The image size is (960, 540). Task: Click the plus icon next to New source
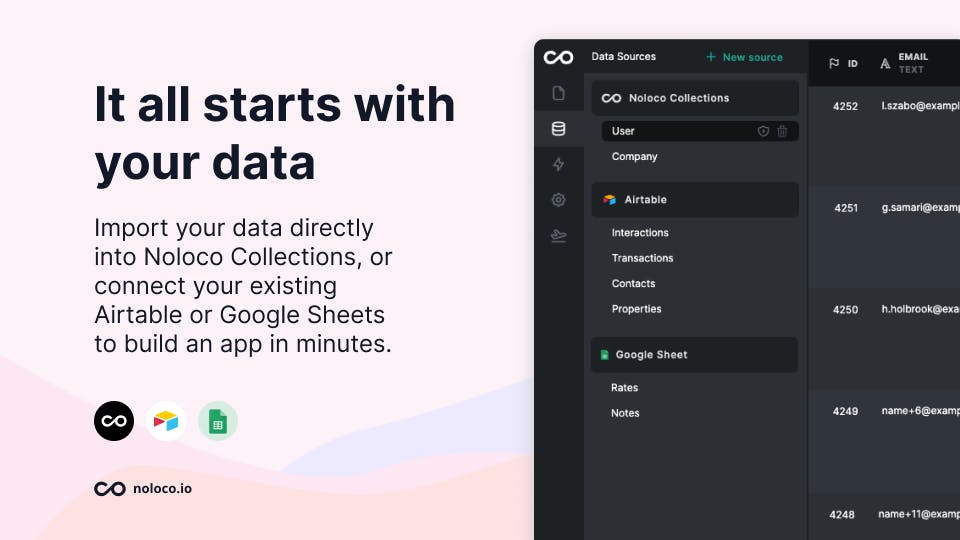[711, 57]
